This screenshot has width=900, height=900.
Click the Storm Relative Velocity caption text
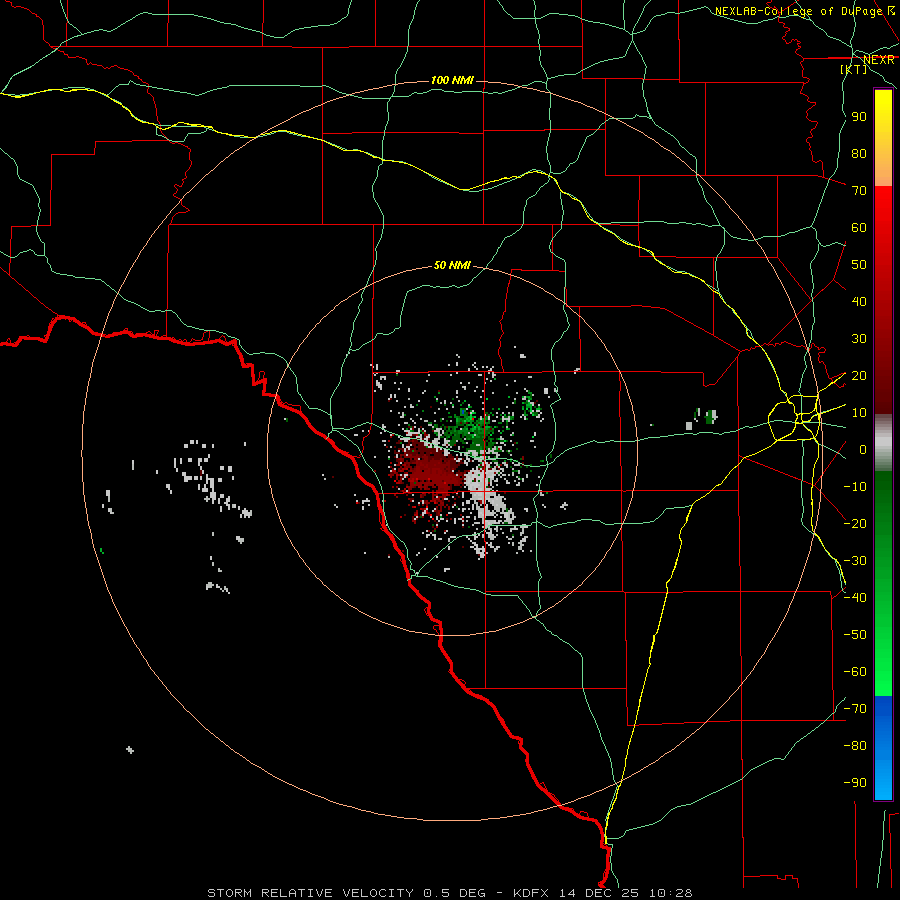(x=449, y=893)
